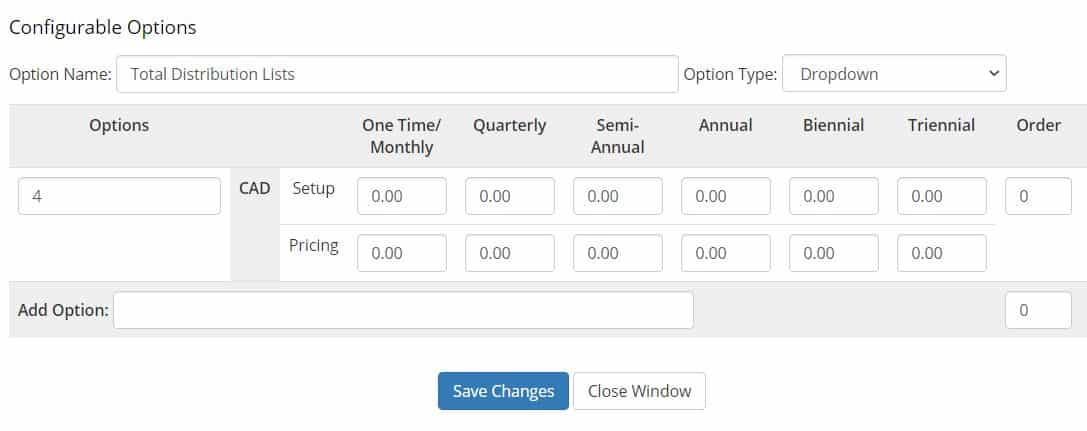Focus the Option Name text field

click(397, 73)
